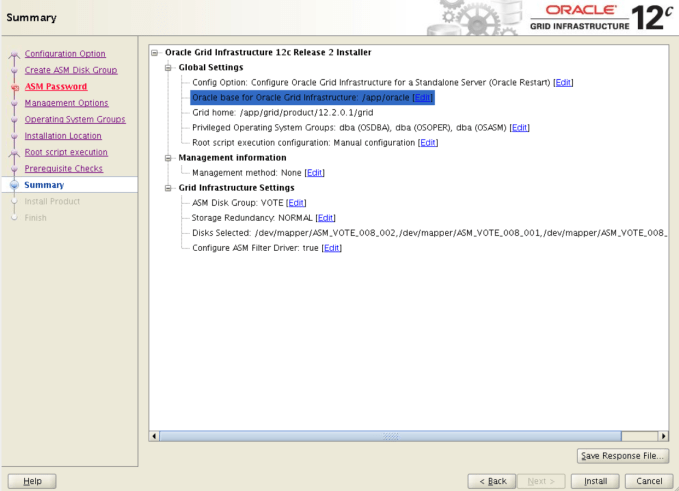Edit the Storage Redundancy setting
679x491 pixels.
point(325,217)
